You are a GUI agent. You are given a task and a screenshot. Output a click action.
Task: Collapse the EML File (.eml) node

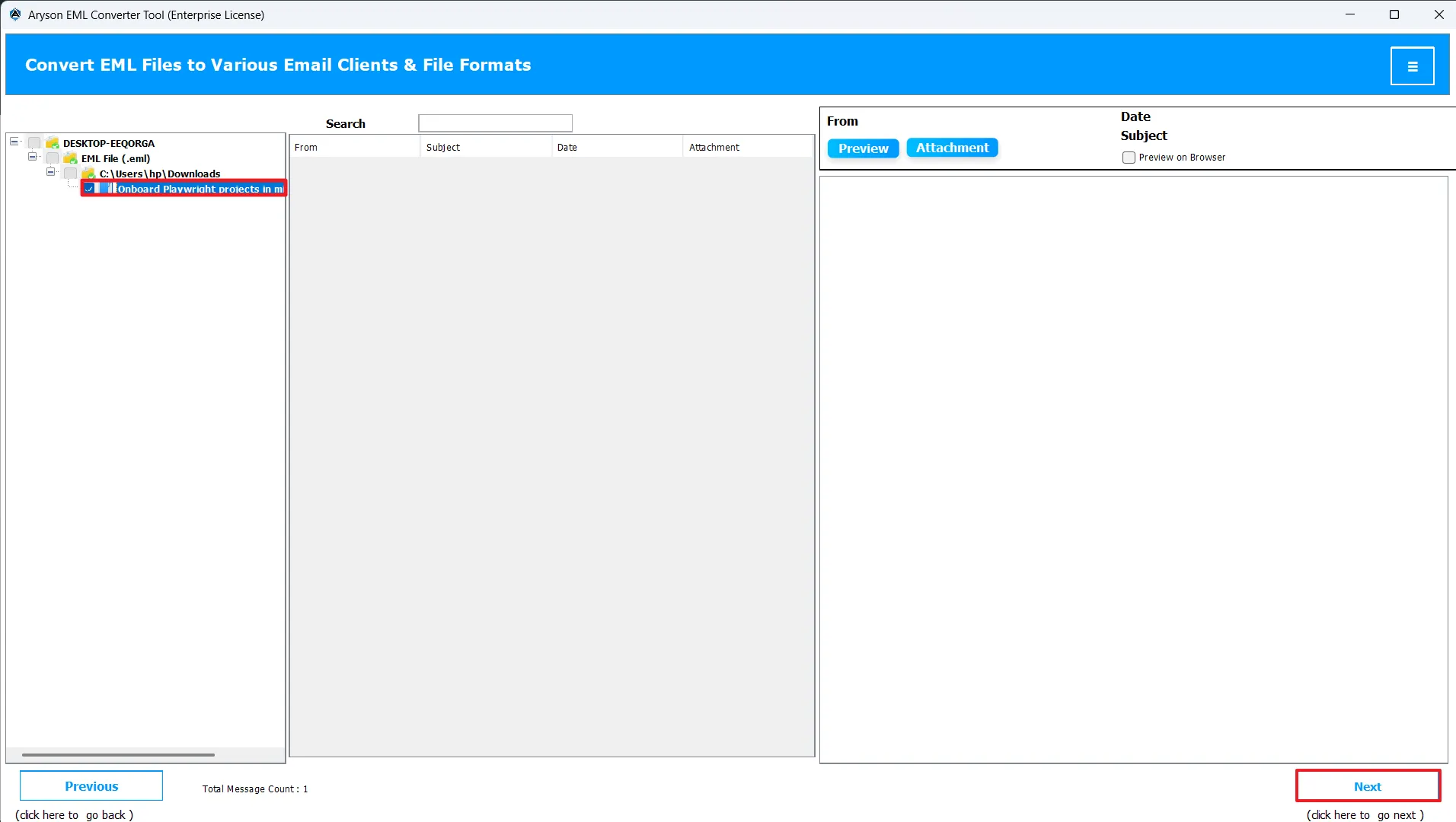click(x=32, y=157)
